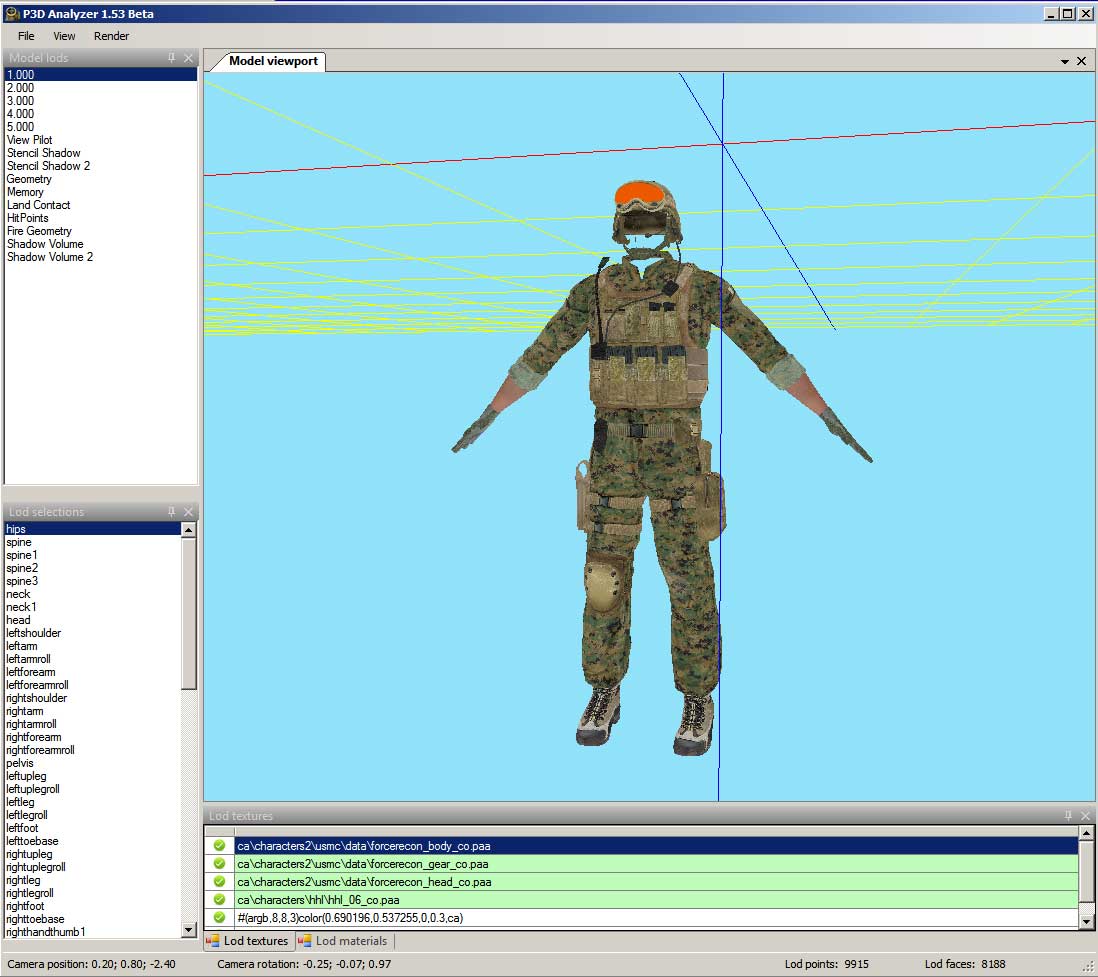Click pin icon on Lod selections panel
Viewport: 1098px width, 977px height.
coord(172,512)
